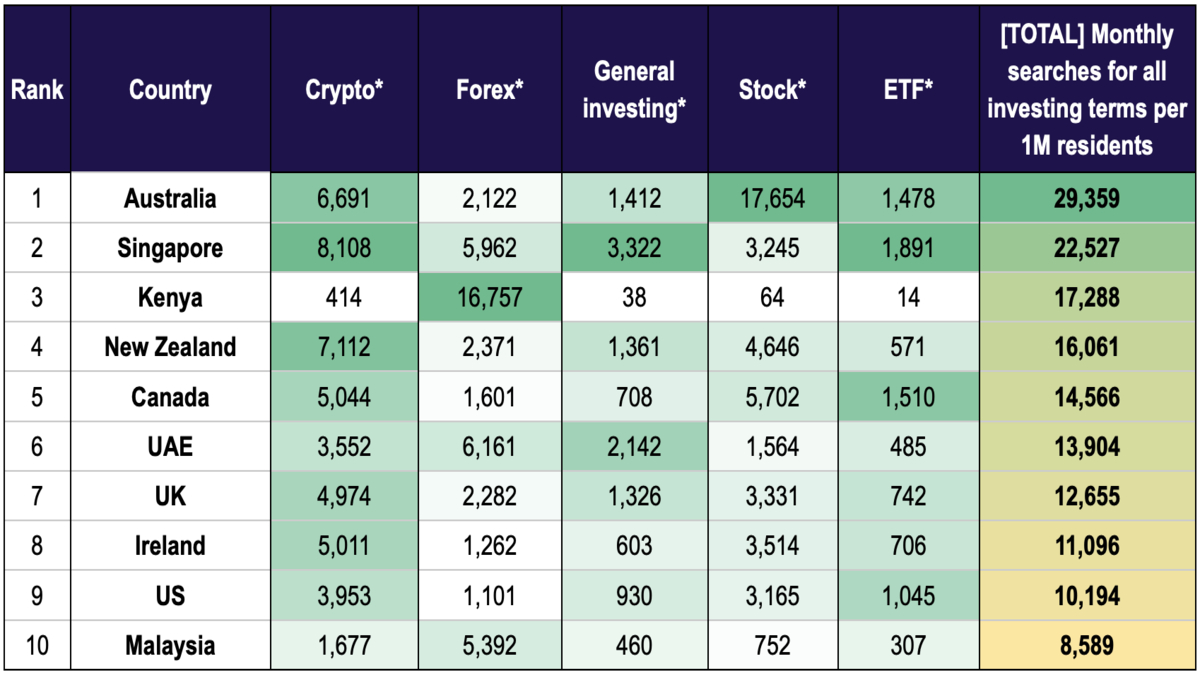Click the Country header cell
Image resolution: width=1200 pixels, height=675 pixels.
(170, 90)
